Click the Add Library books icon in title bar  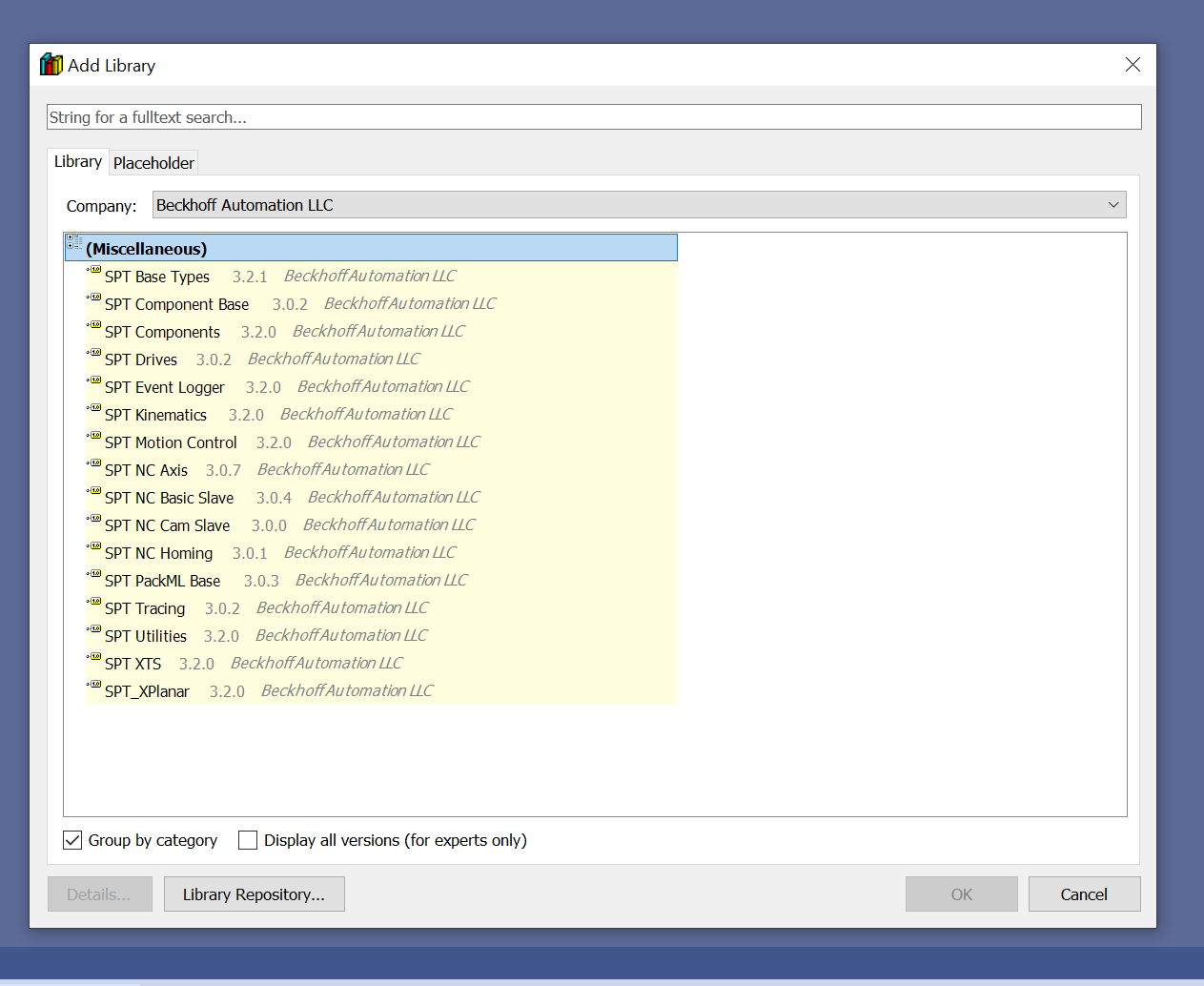[51, 65]
